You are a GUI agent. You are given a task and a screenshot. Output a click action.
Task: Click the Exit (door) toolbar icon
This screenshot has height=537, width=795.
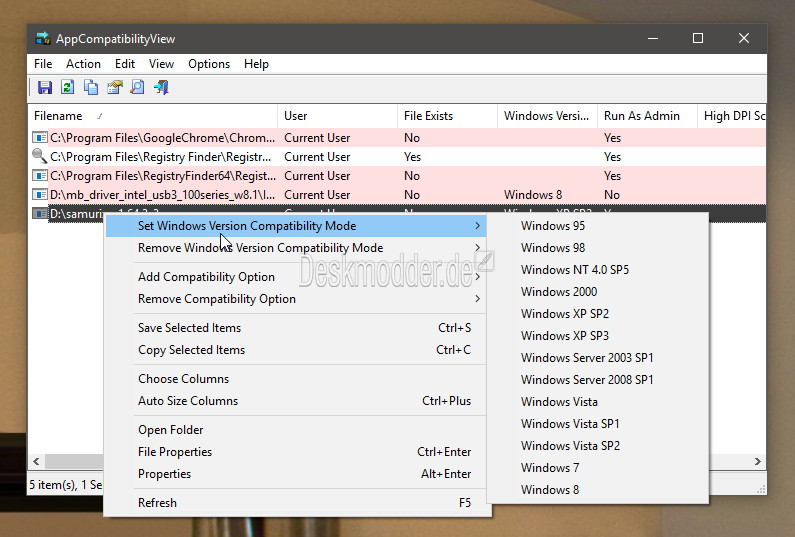click(161, 88)
